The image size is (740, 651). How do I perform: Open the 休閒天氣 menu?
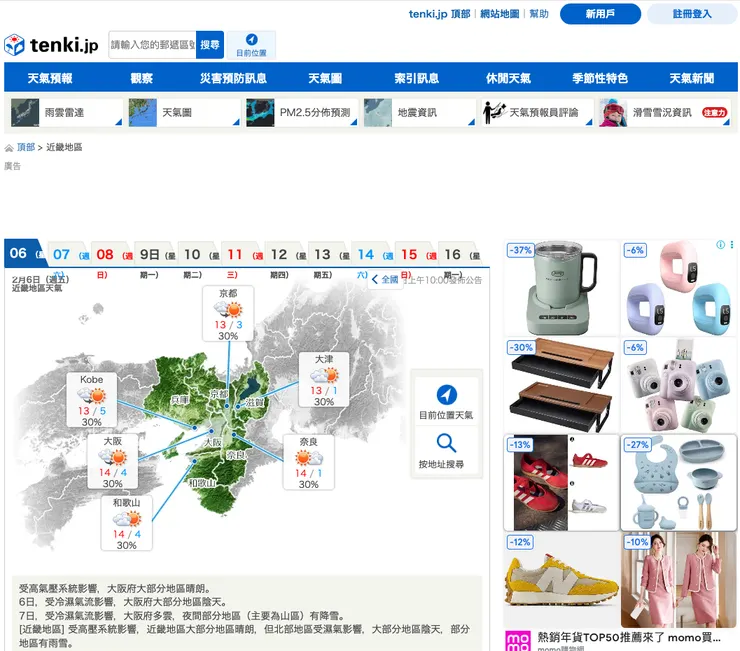coord(508,78)
